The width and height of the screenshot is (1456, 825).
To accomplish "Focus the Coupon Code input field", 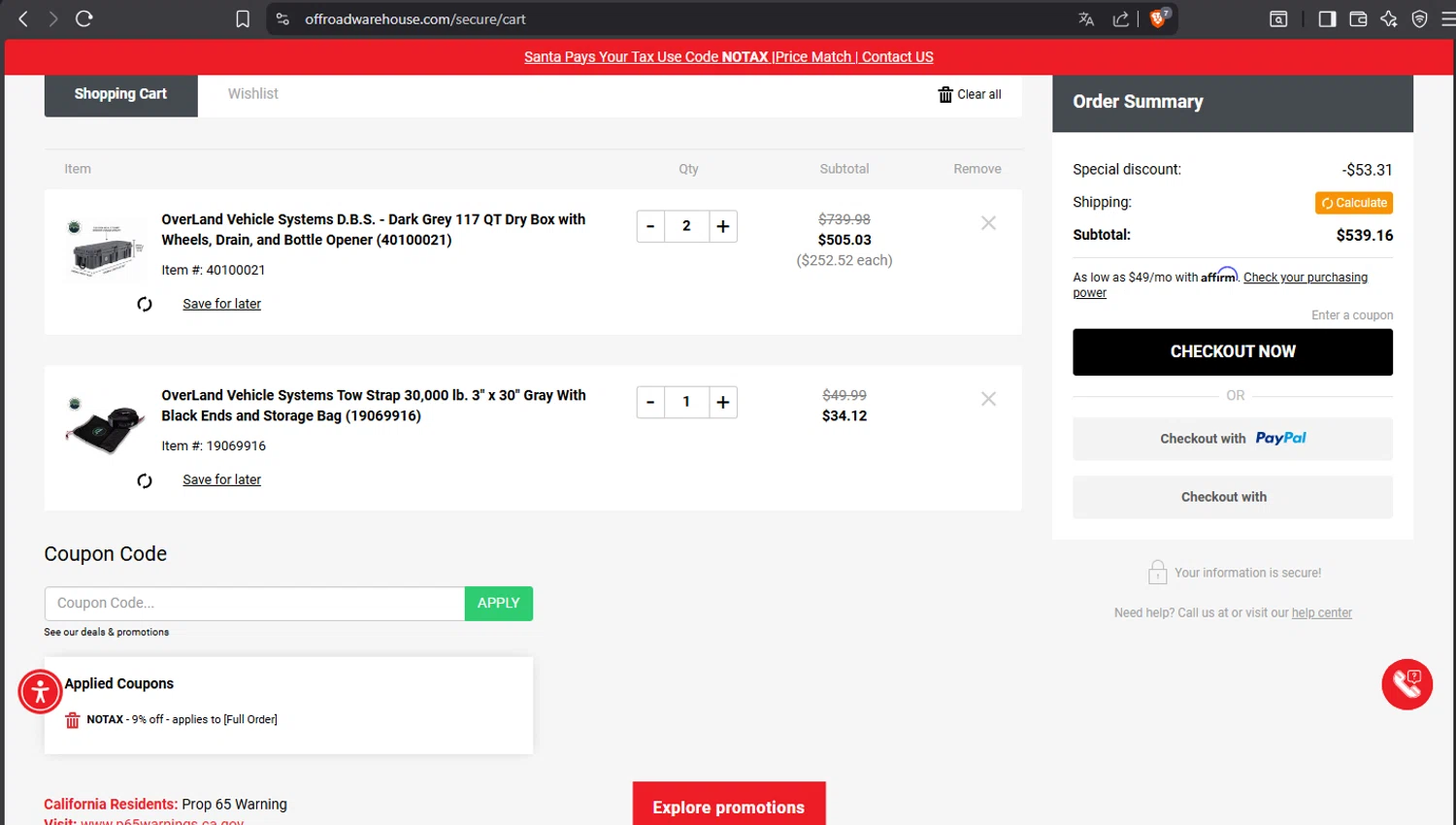I will pos(254,604).
